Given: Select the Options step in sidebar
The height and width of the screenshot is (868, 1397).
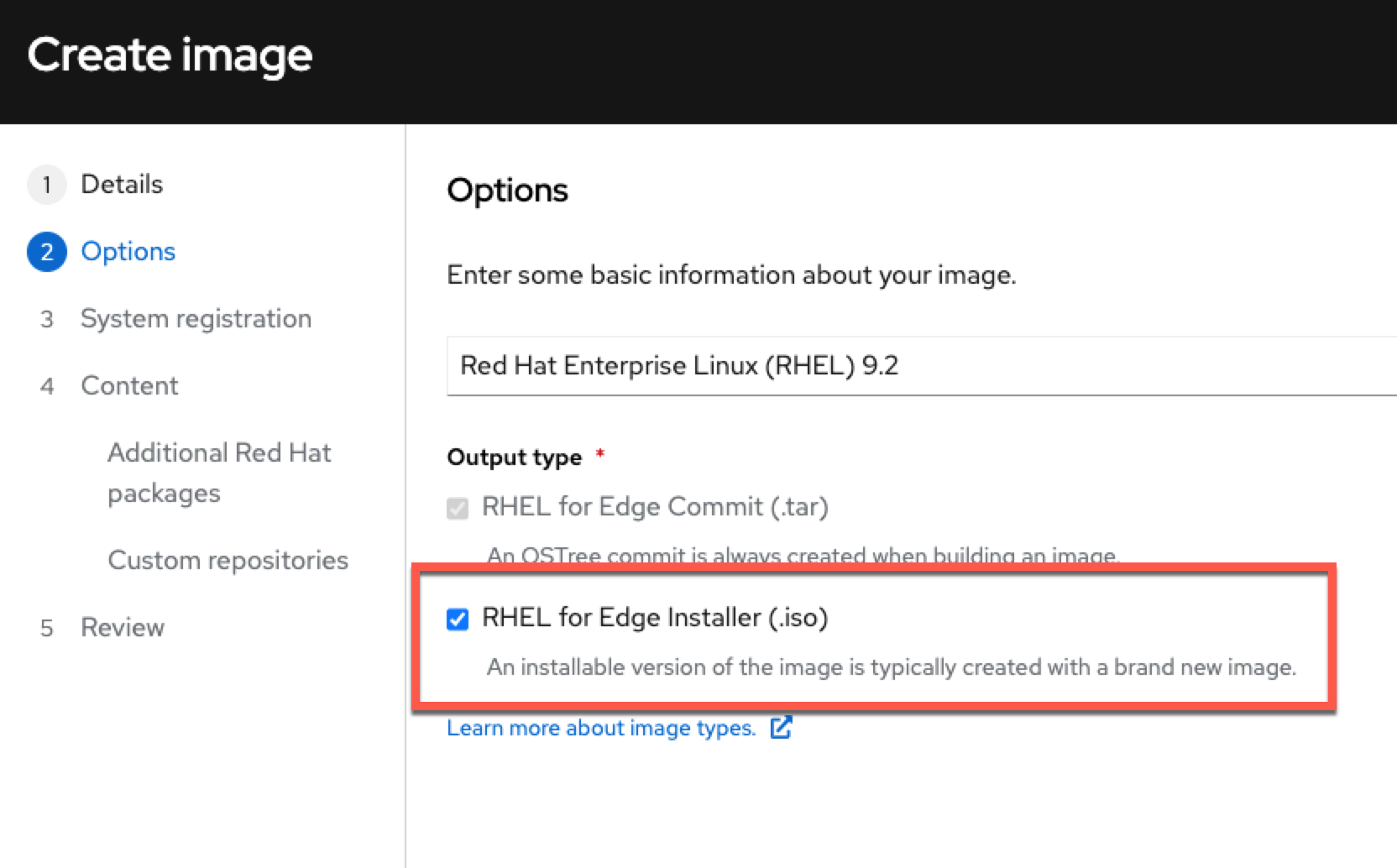Looking at the screenshot, I should [128, 251].
